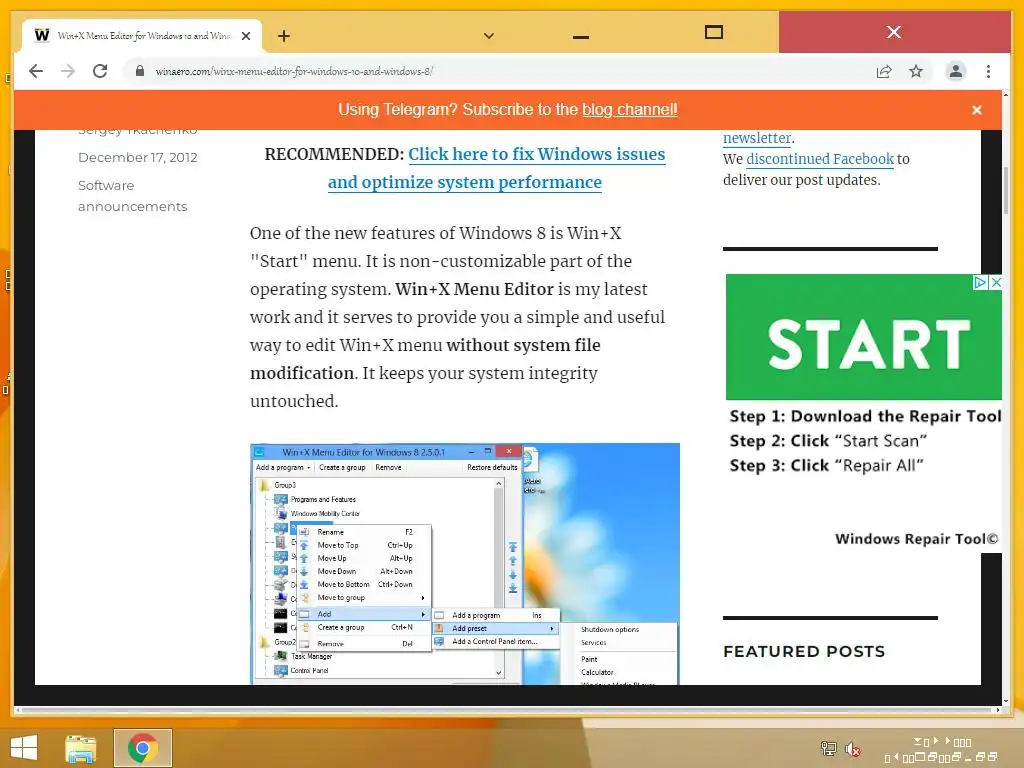Click the muted volume tray icon
This screenshot has width=1024, height=768.
click(852, 748)
